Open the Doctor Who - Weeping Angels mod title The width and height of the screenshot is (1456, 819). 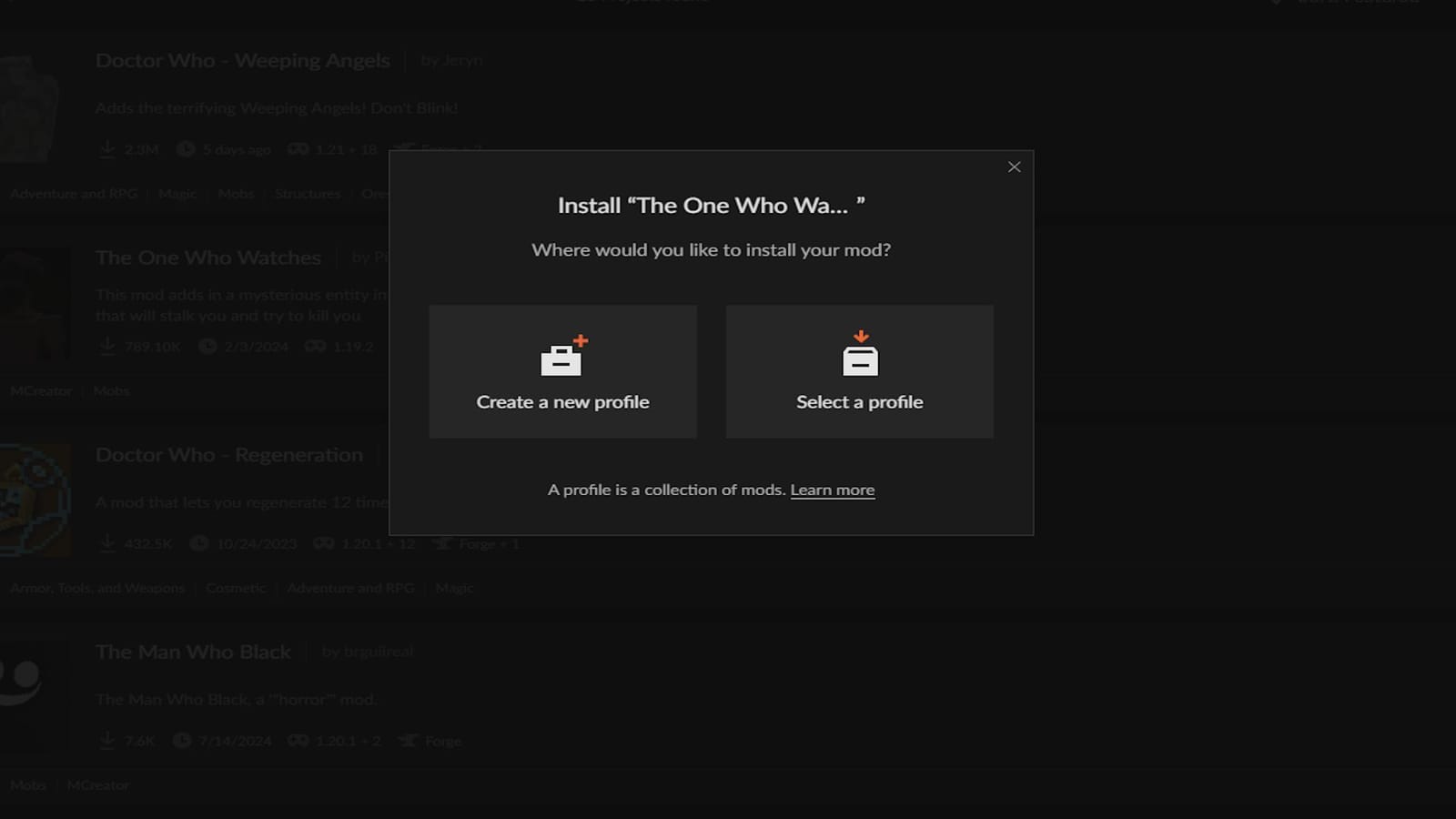(241, 60)
